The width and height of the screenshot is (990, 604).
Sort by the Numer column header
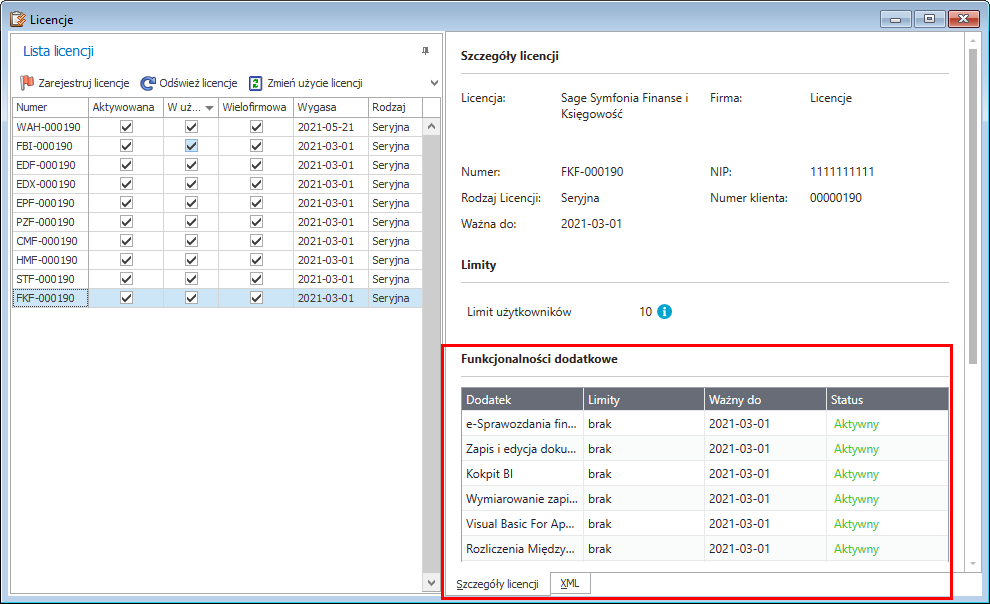[x=51, y=107]
